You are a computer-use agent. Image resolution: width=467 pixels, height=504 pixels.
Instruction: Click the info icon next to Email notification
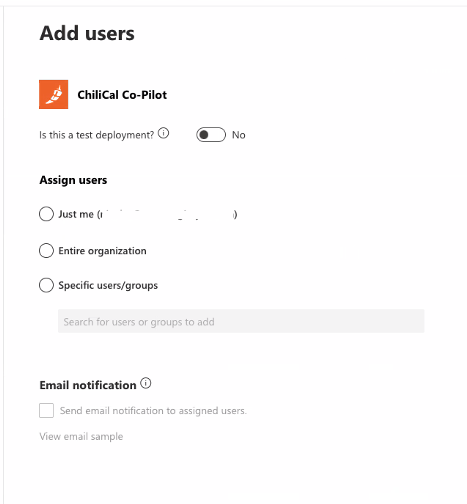pos(146,383)
